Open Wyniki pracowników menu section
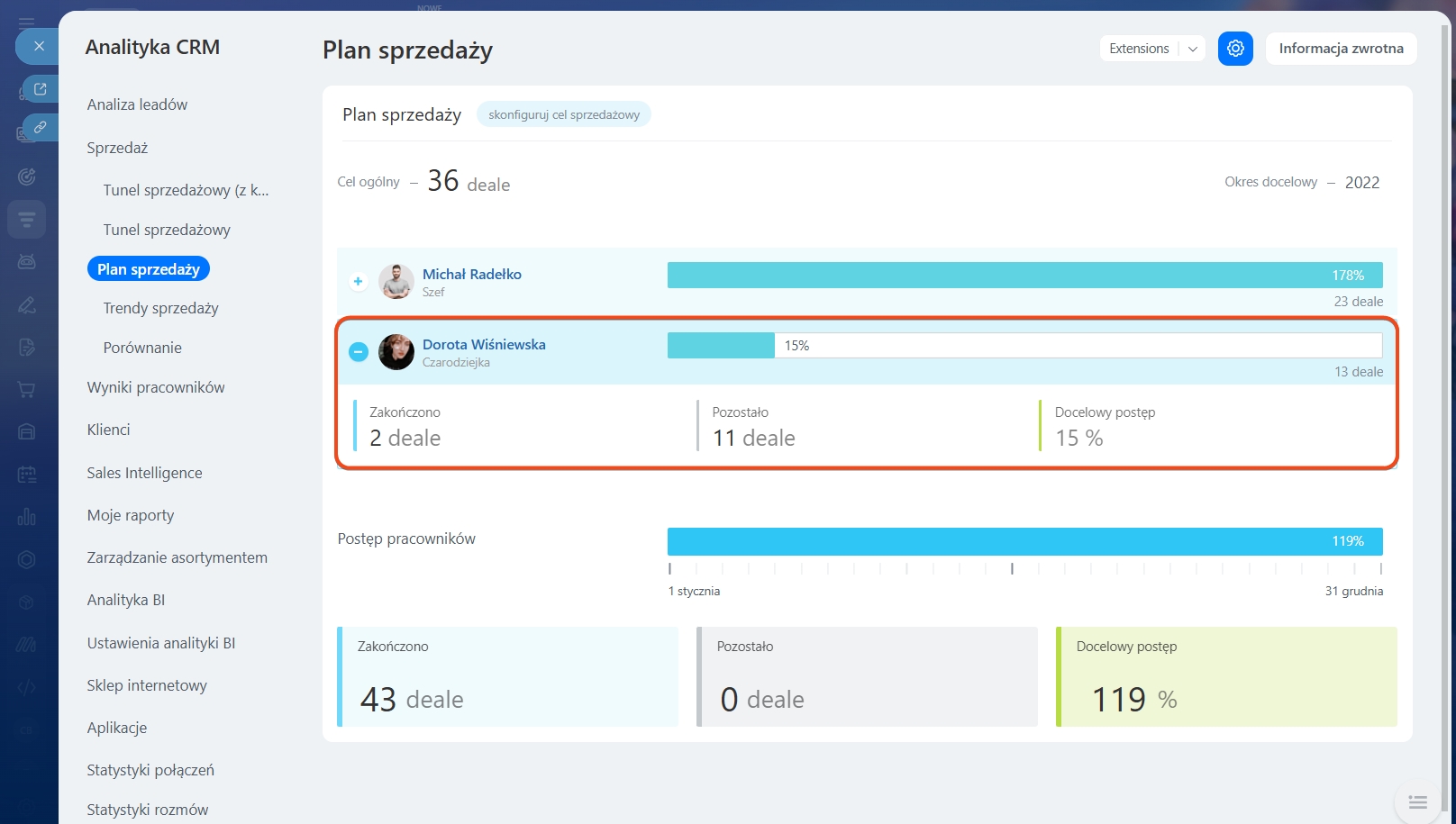This screenshot has height=824, width=1456. tap(156, 387)
